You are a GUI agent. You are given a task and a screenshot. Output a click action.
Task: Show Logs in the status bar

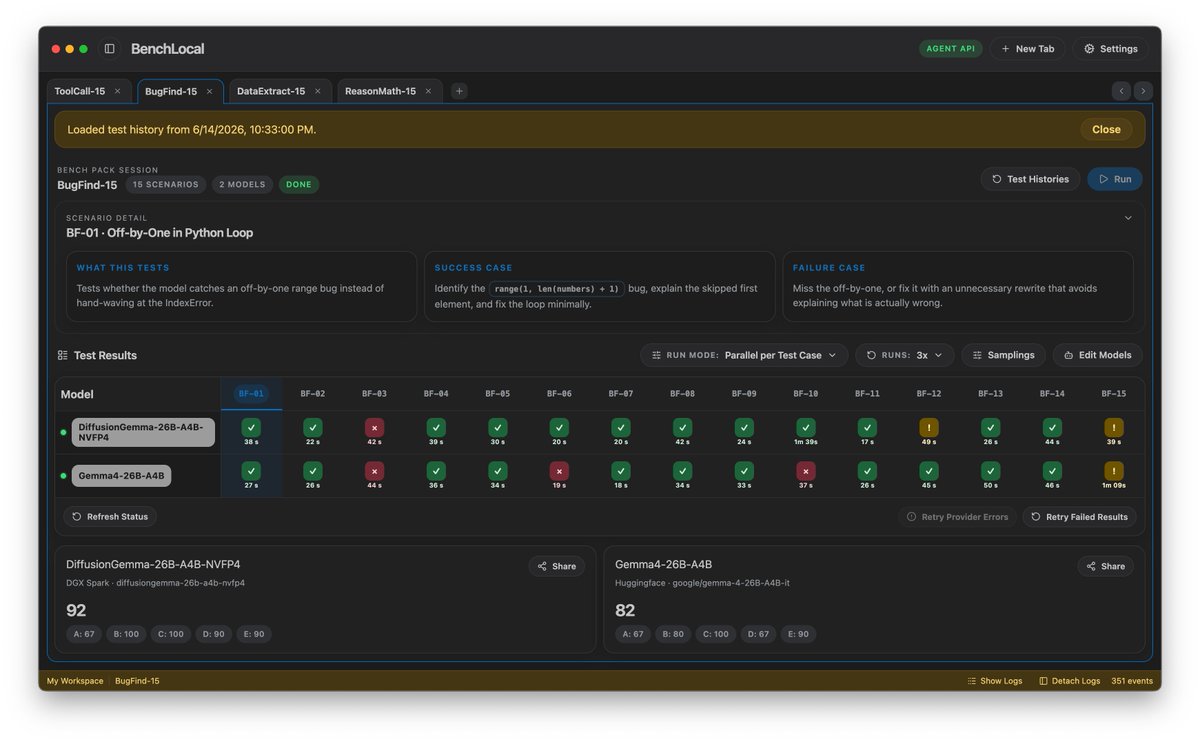pyautogui.click(x=994, y=681)
